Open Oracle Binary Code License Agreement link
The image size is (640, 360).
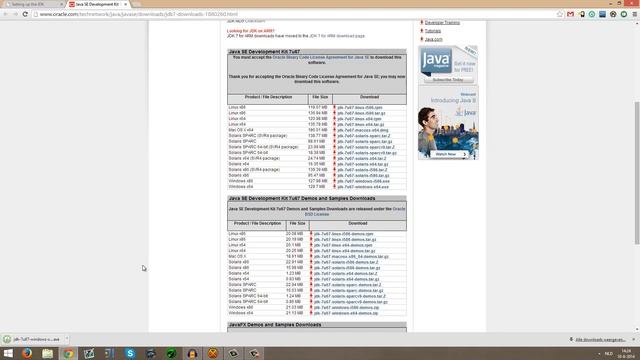[x=321, y=58]
